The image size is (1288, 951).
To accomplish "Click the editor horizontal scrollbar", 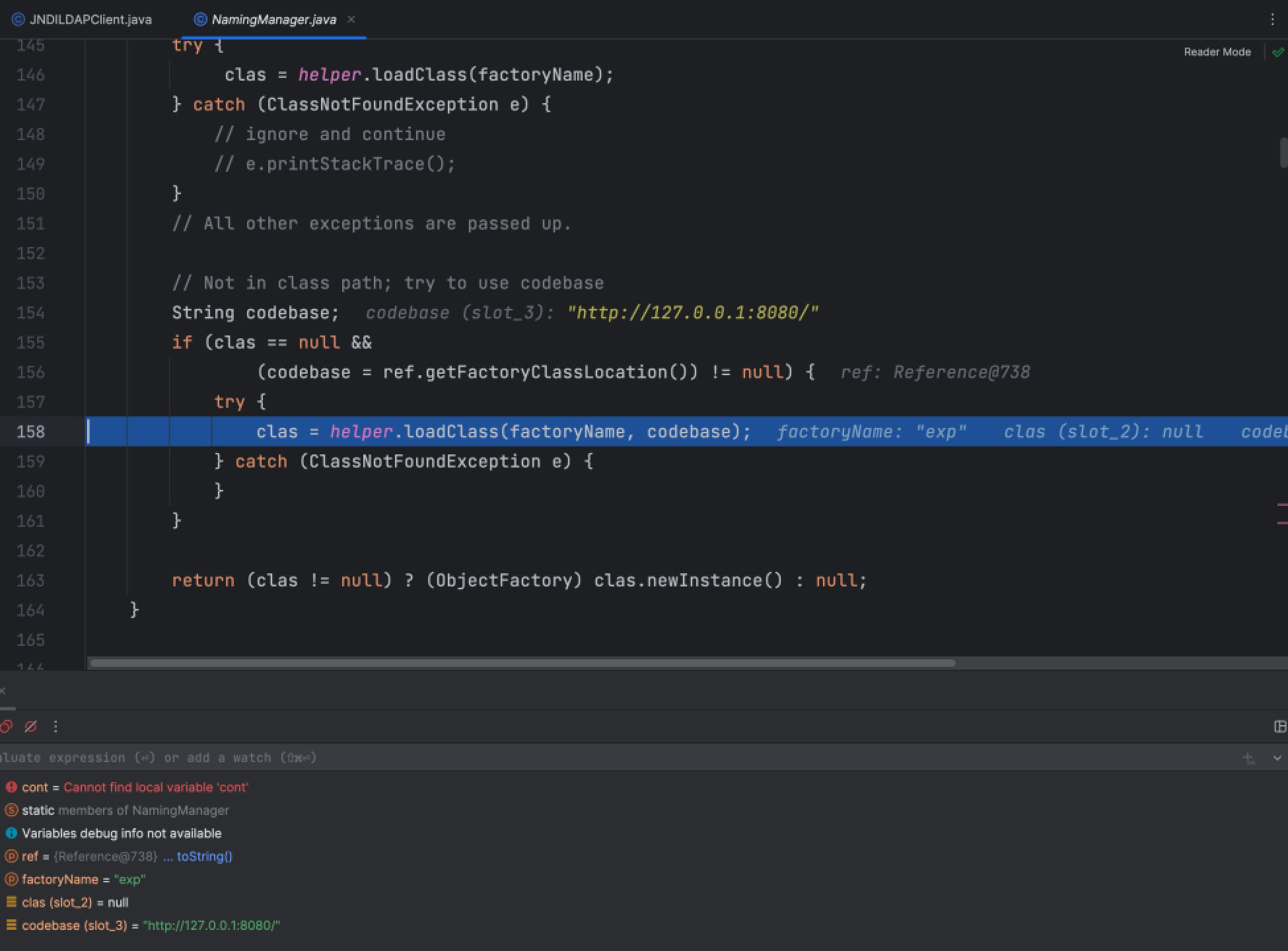I will pyautogui.click(x=522, y=662).
